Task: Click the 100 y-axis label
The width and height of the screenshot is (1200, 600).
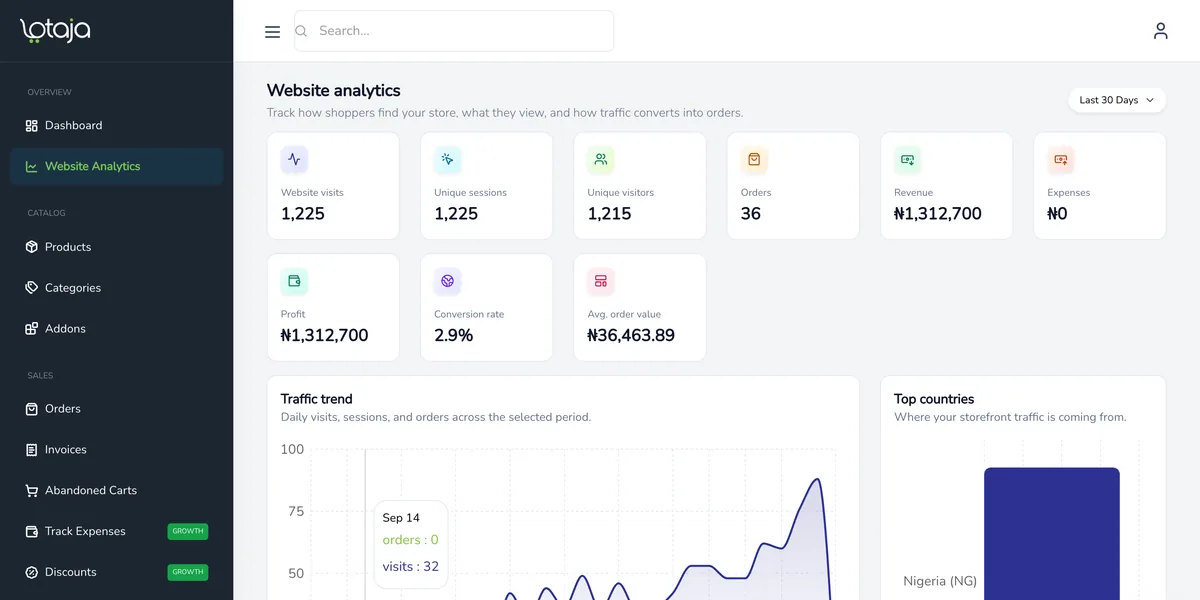Action: click(292, 450)
